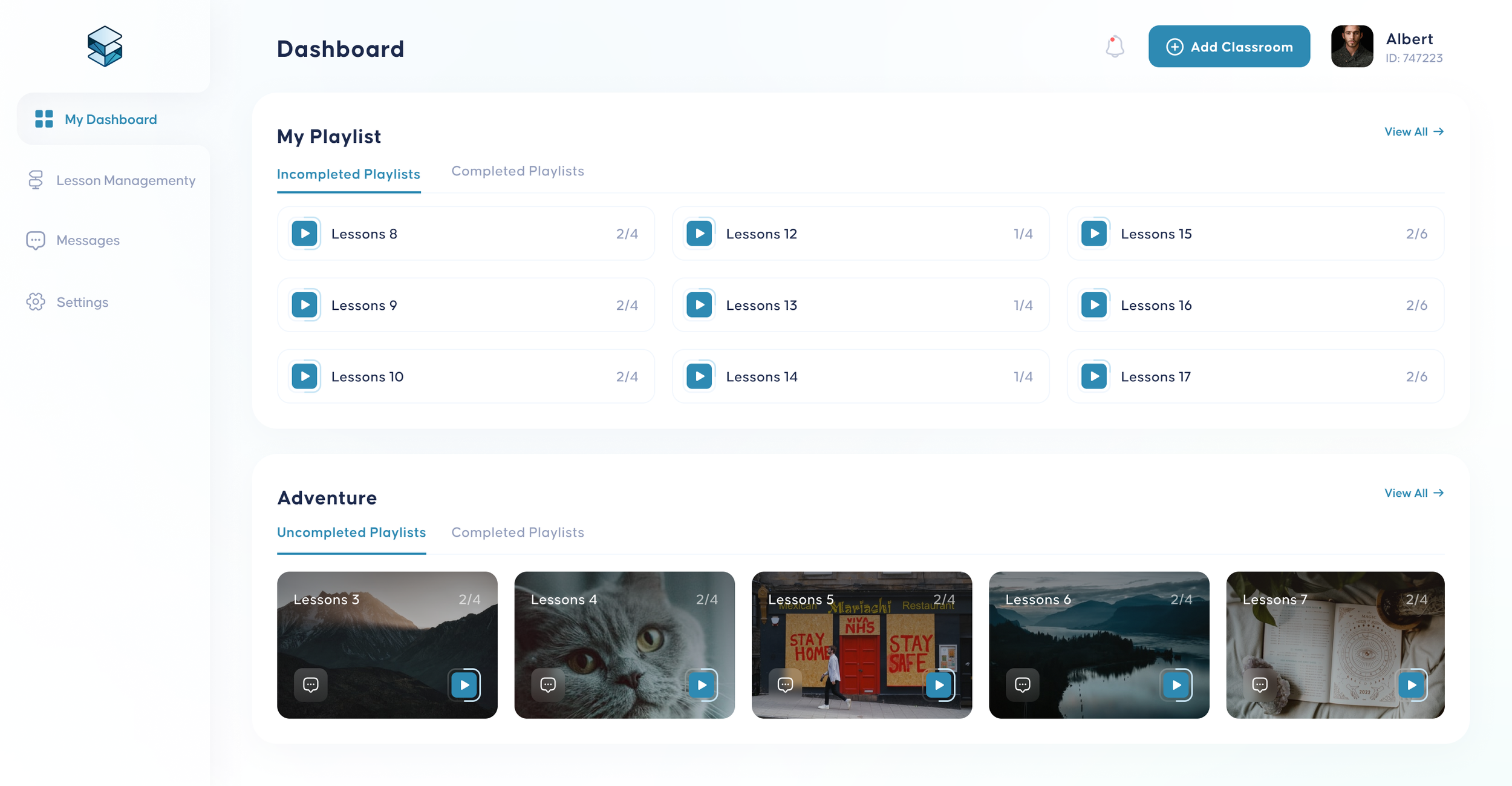The height and width of the screenshot is (786, 1512).
Task: Play the Lessons 5 storefront card
Action: click(939, 685)
